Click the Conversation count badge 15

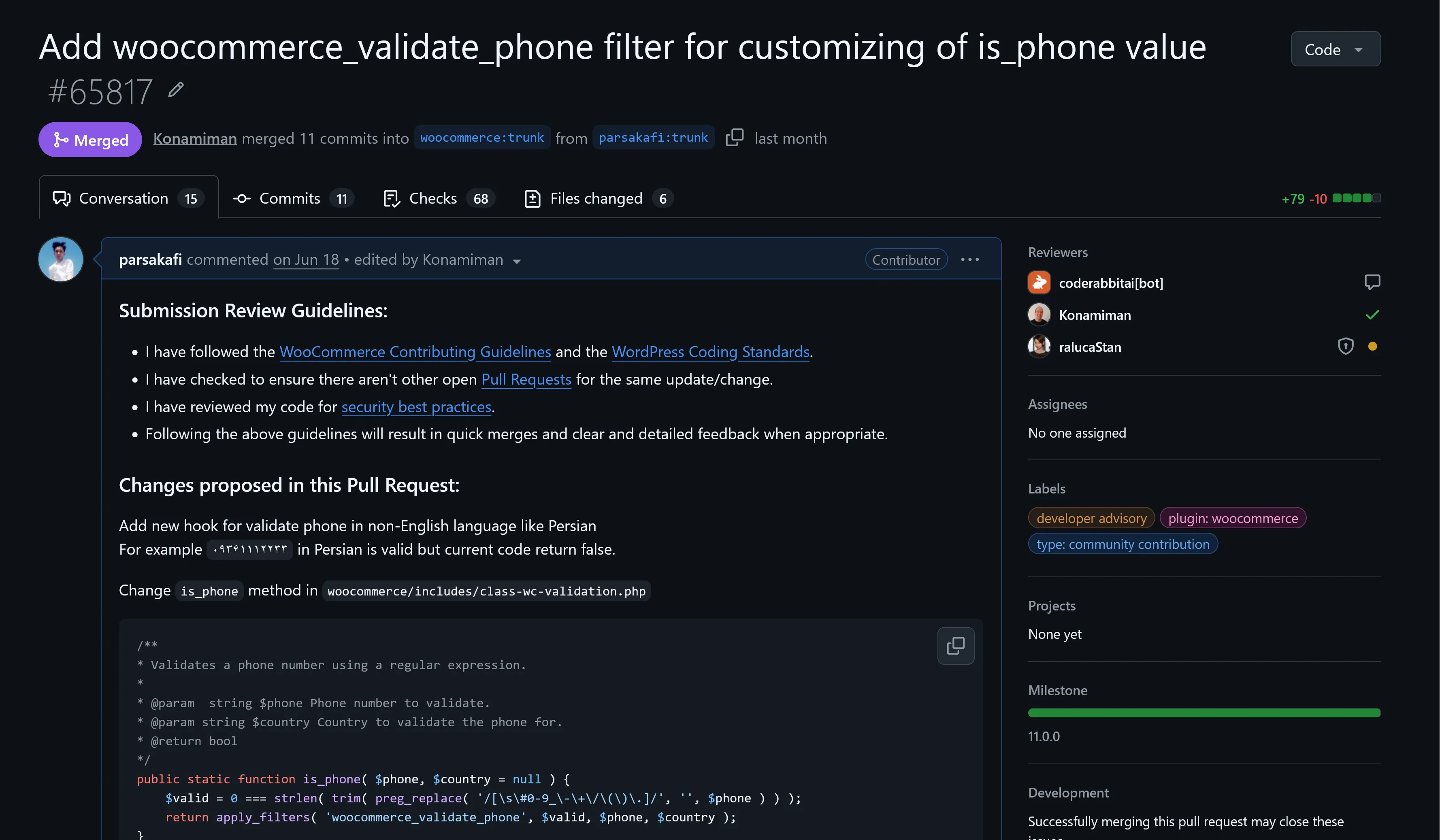click(x=191, y=198)
